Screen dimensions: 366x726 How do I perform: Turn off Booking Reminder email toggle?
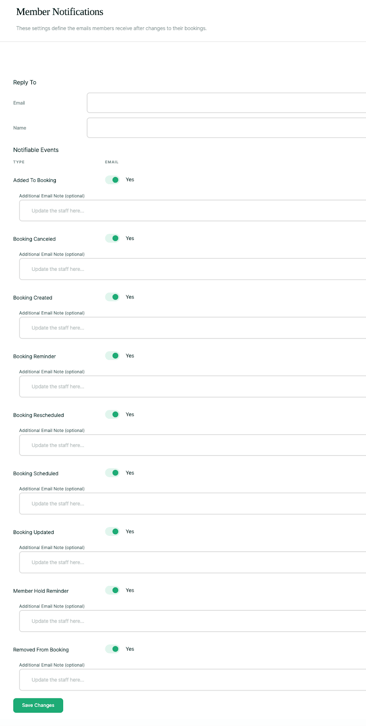click(x=112, y=356)
